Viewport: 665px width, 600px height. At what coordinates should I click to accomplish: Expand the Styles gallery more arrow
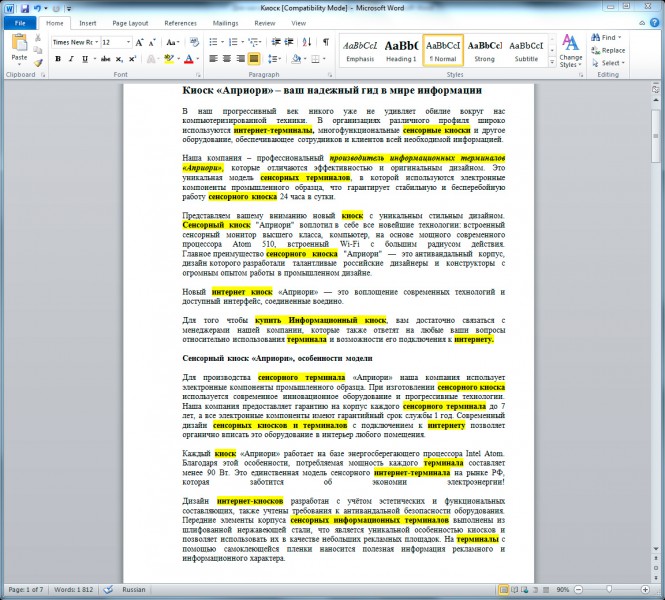[x=552, y=62]
